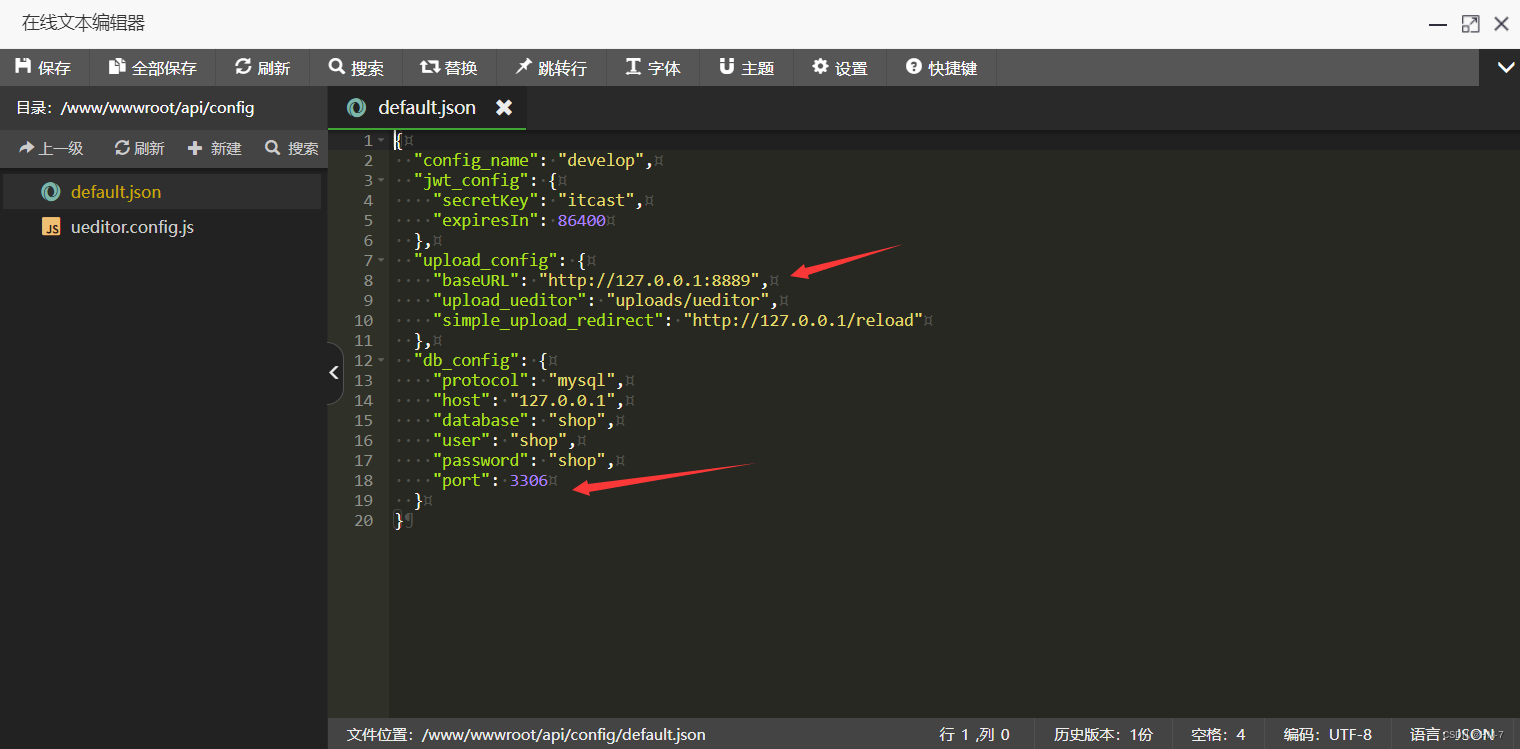Refresh the directory listing in sidebar
Screen dimensions: 1520x749
pos(140,148)
